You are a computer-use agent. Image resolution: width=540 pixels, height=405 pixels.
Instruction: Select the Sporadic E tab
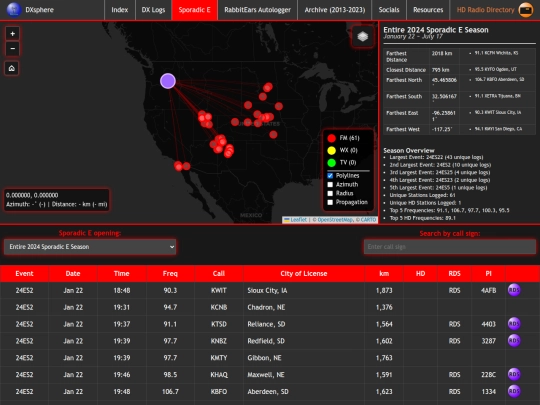pos(195,10)
